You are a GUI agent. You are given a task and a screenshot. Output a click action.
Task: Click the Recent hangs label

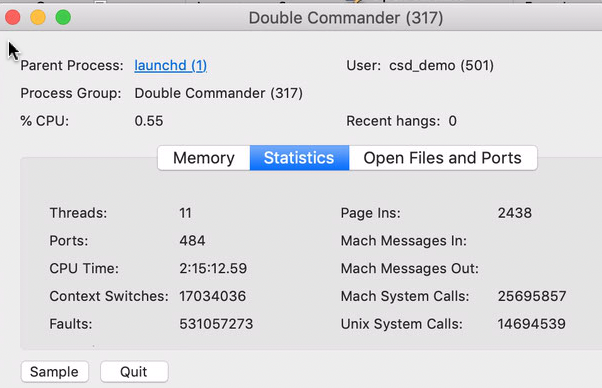[x=393, y=121]
